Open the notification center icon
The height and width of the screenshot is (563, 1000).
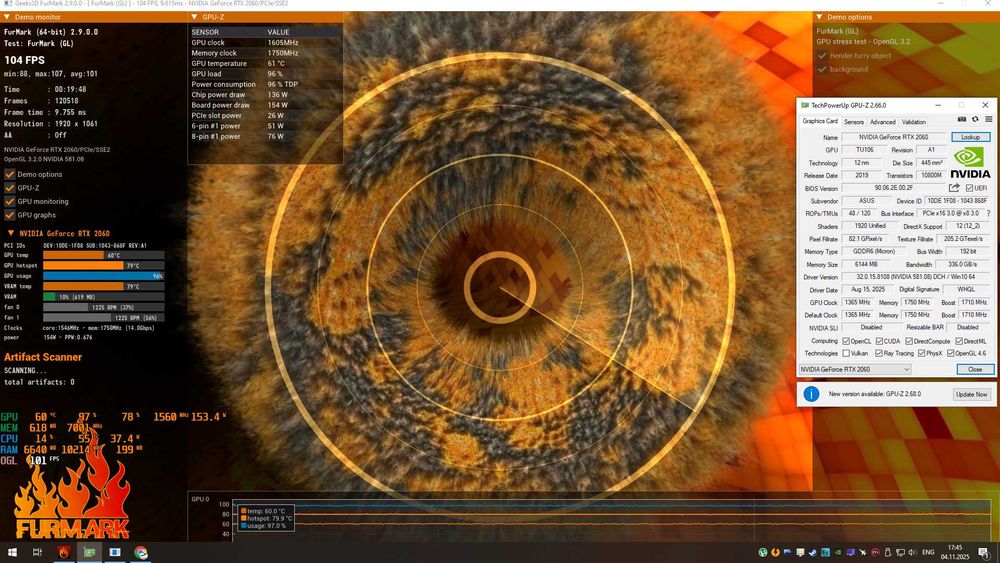click(x=983, y=552)
